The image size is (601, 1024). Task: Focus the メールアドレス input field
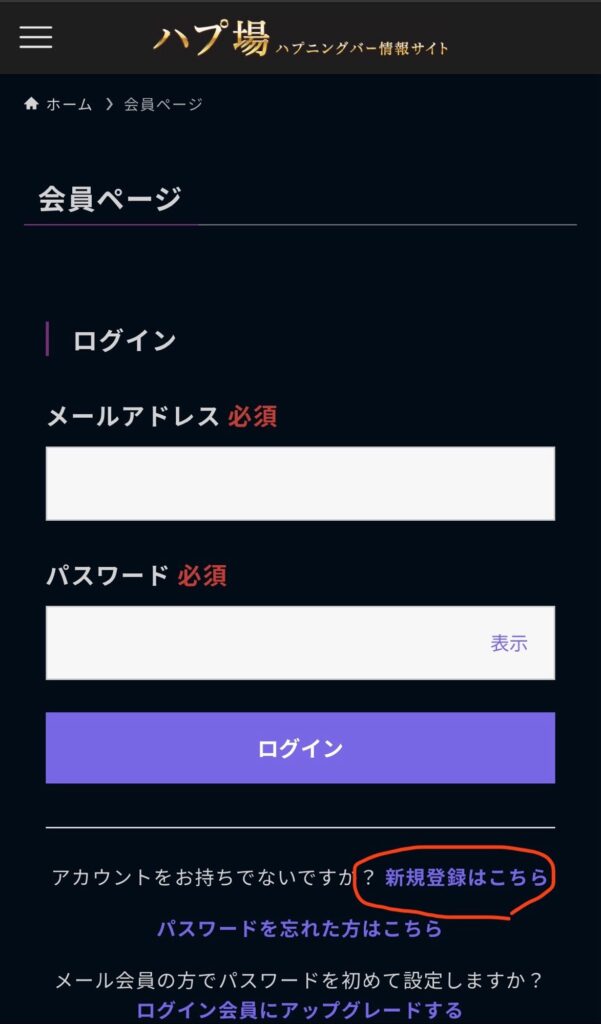(300, 483)
